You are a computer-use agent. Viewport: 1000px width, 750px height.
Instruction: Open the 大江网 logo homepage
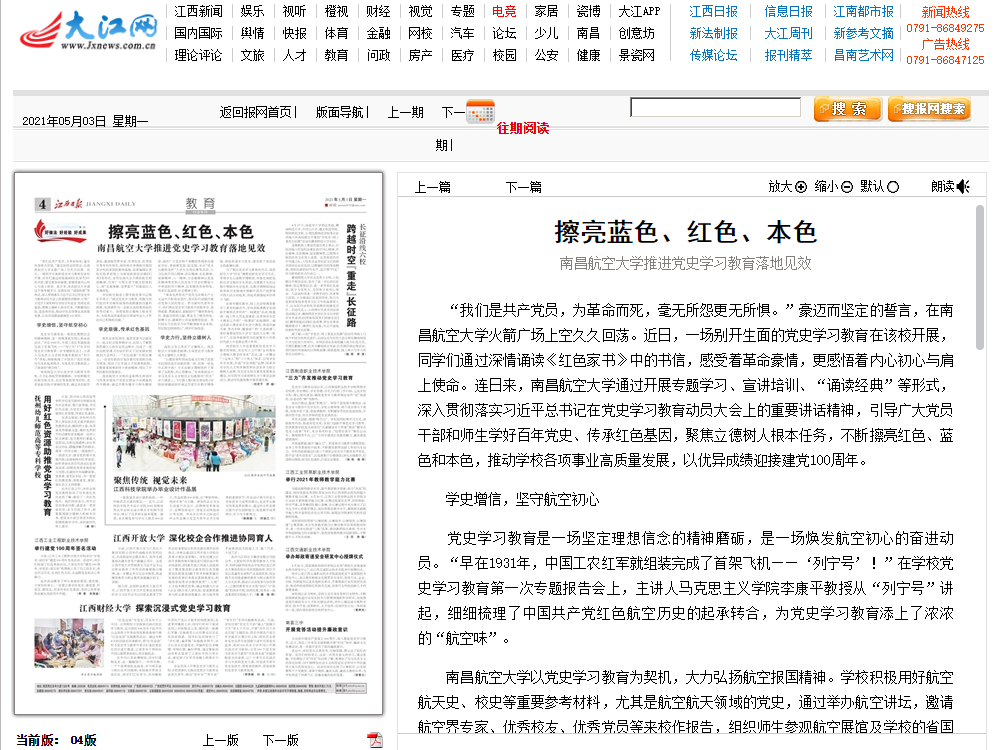(90, 32)
